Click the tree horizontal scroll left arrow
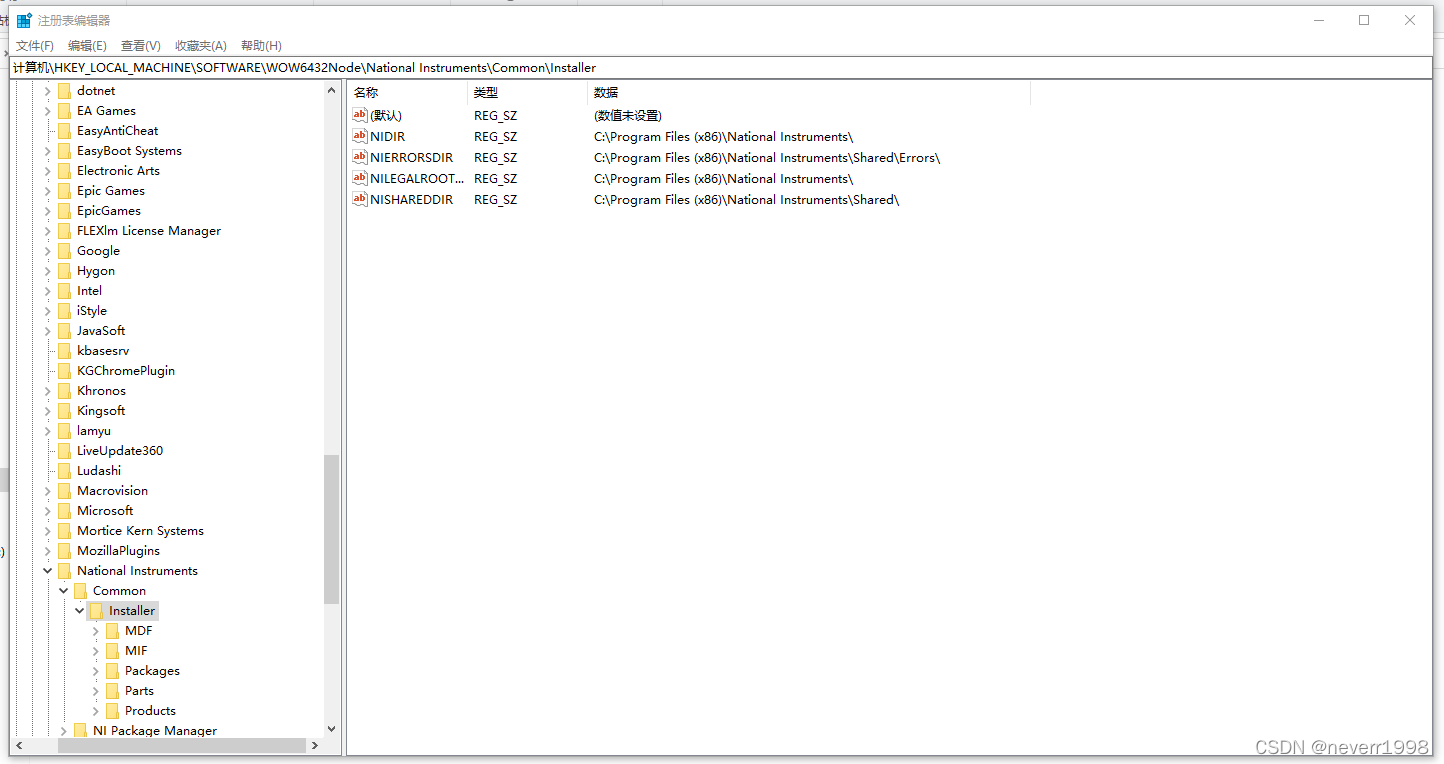This screenshot has height=764, width=1444. [19, 746]
